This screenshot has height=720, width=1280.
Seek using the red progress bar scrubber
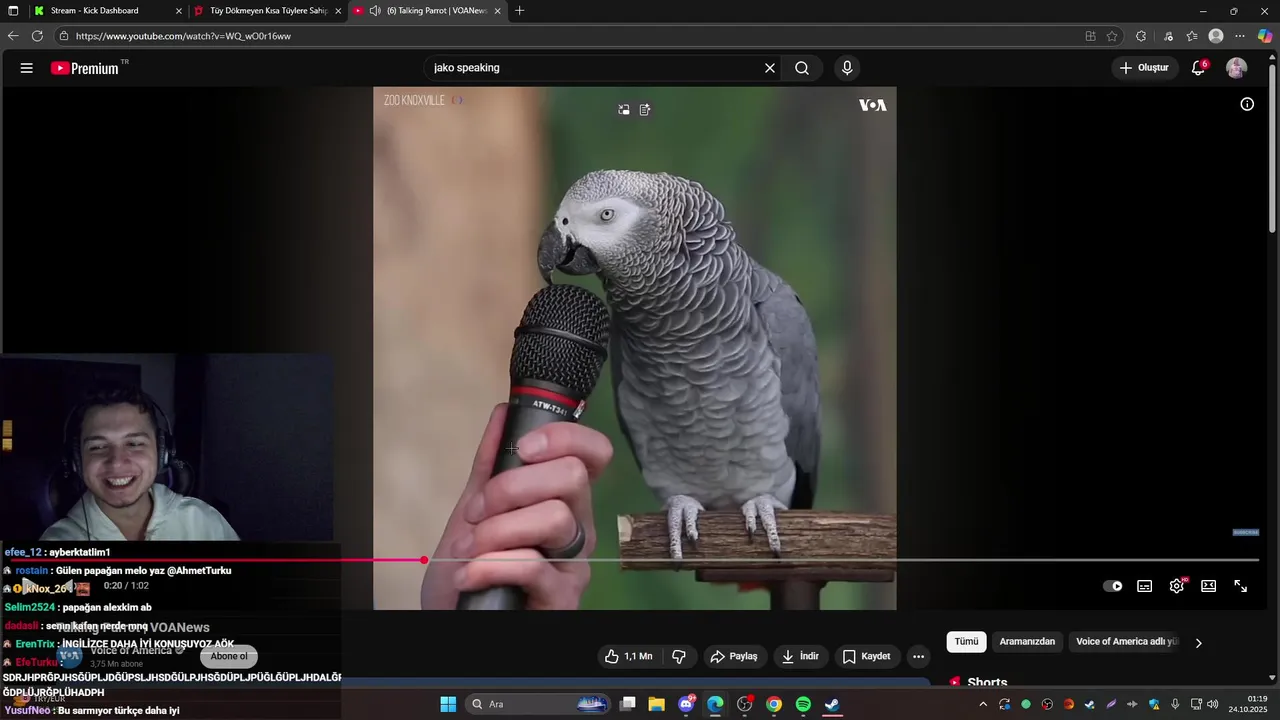pyautogui.click(x=424, y=560)
